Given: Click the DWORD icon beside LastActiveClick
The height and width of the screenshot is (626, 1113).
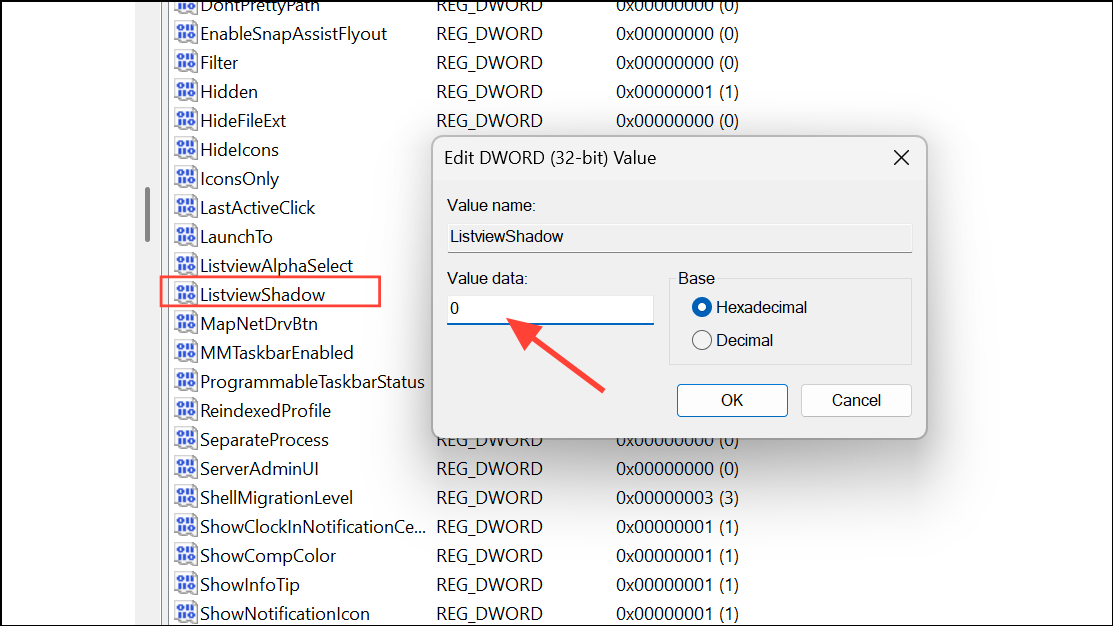Looking at the screenshot, I should [x=186, y=207].
